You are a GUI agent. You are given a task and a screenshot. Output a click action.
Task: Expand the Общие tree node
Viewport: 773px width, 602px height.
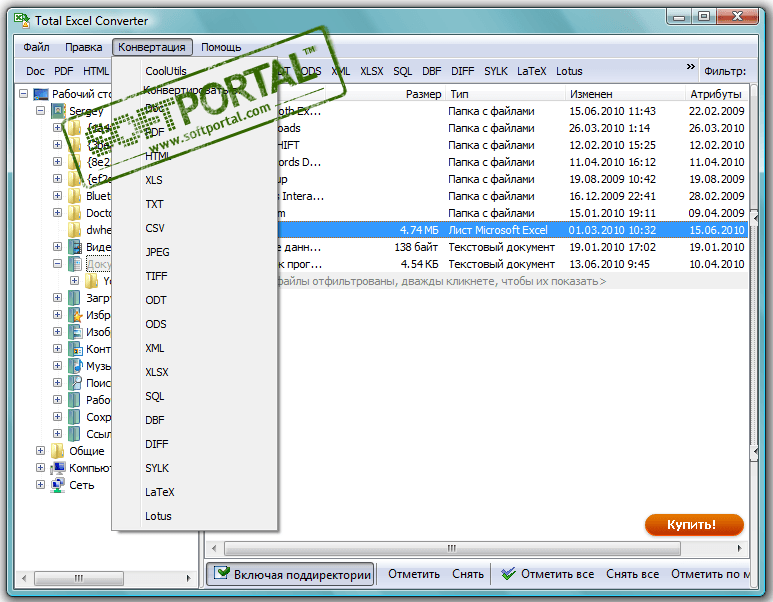tap(40, 451)
